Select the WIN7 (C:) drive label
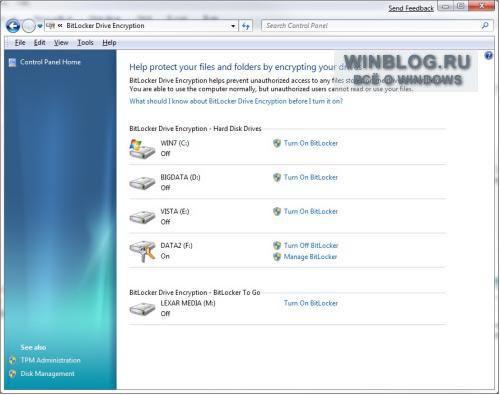Image resolution: width=500 pixels, height=395 pixels. [x=175, y=143]
